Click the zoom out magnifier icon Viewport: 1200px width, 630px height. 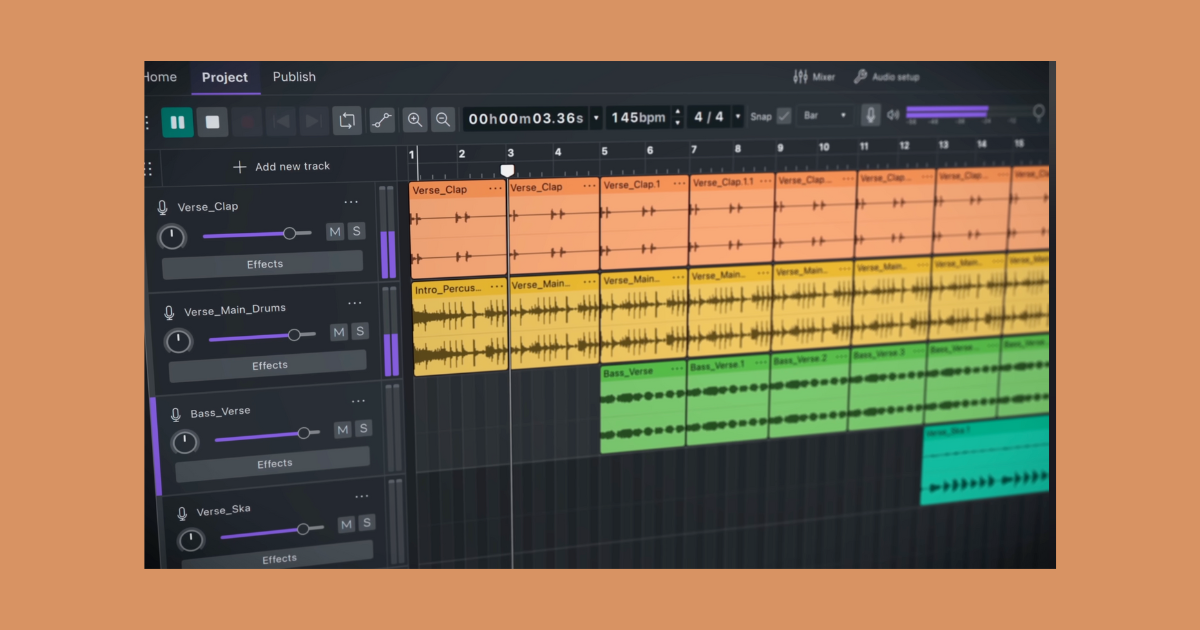(443, 120)
